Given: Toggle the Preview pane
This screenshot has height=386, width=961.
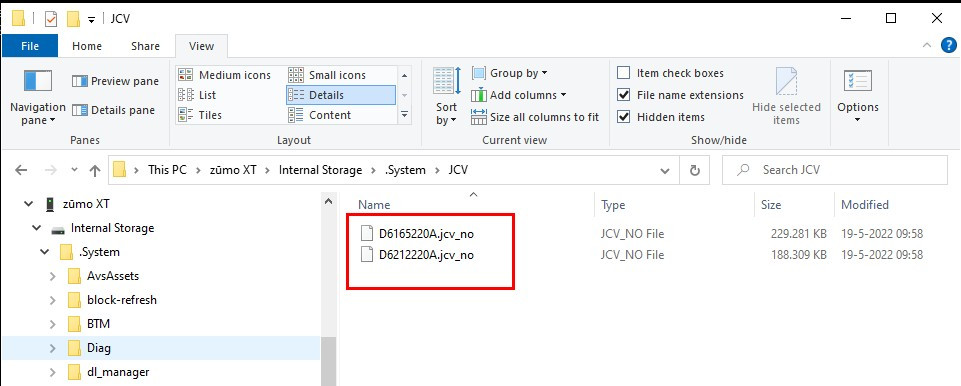Looking at the screenshot, I should (x=115, y=81).
